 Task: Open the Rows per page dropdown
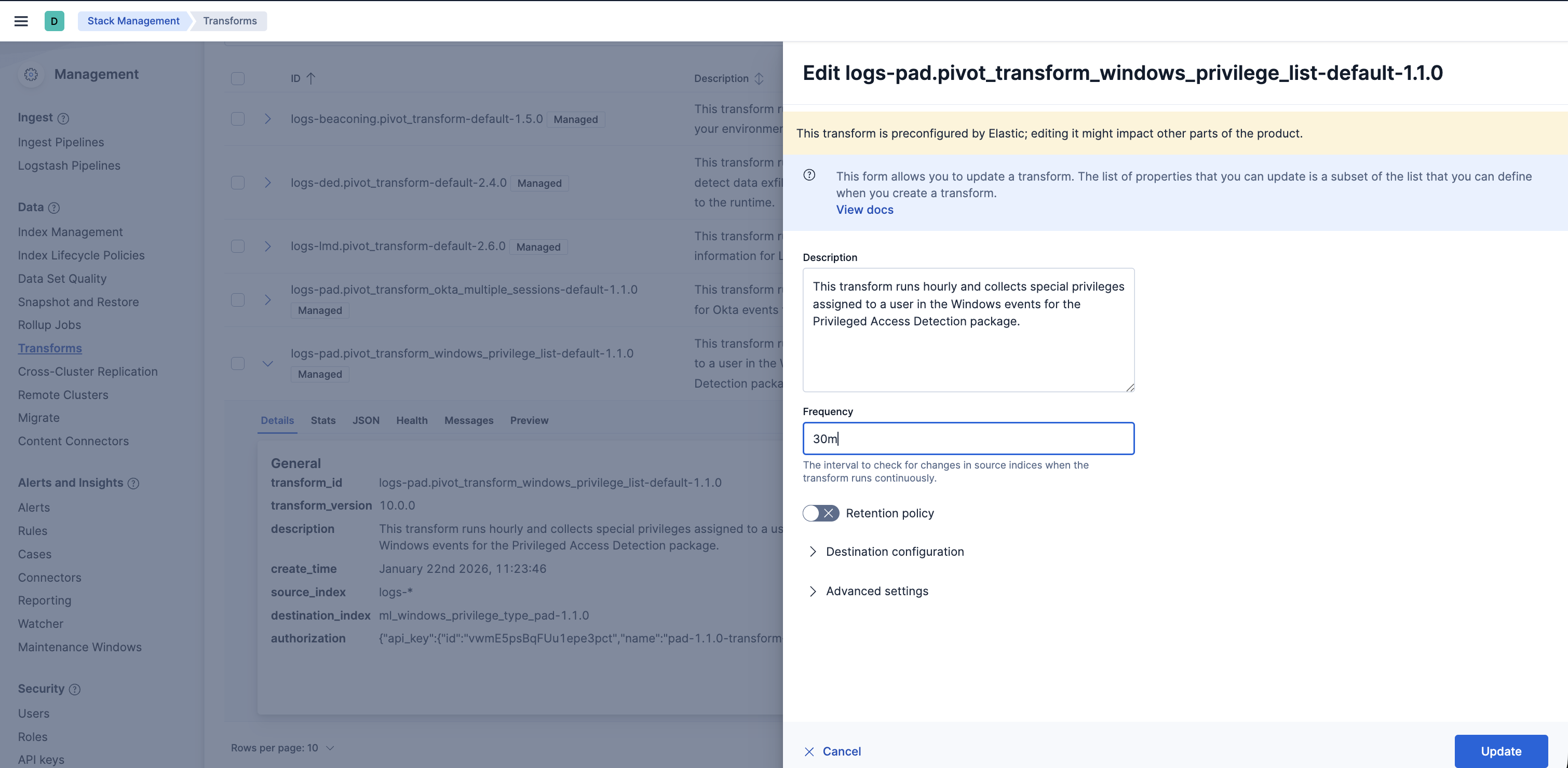click(282, 748)
